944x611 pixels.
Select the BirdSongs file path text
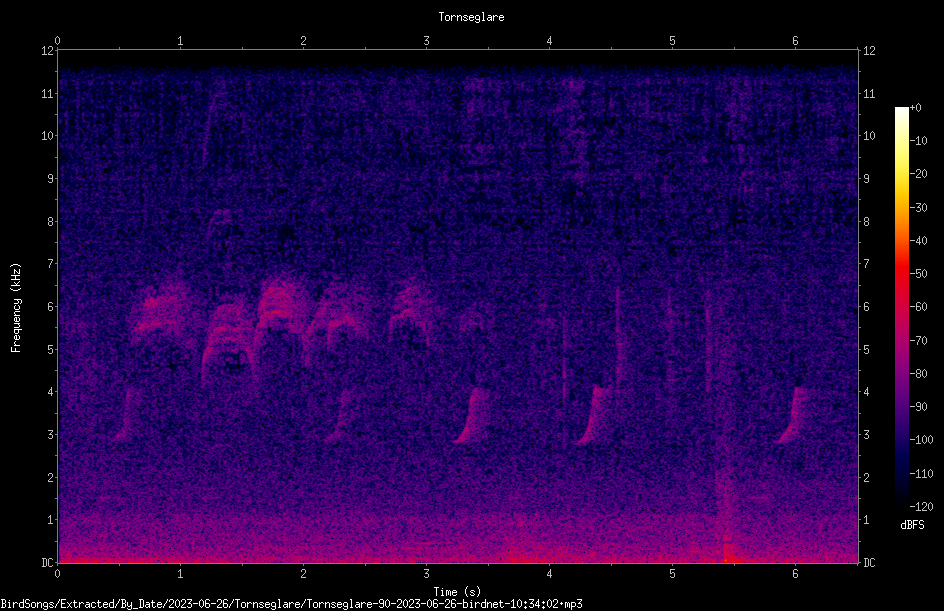pos(291,604)
